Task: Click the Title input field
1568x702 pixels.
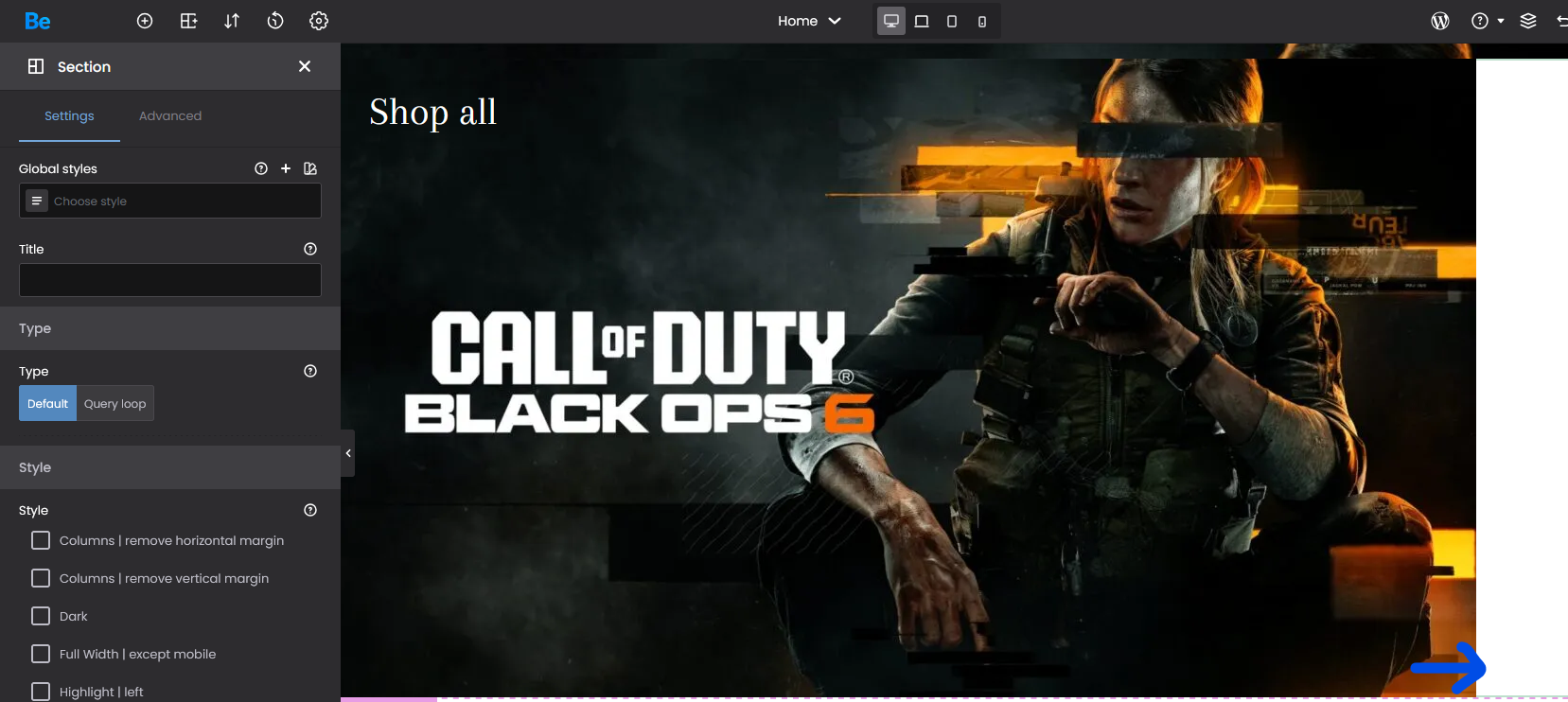Action: (x=170, y=280)
